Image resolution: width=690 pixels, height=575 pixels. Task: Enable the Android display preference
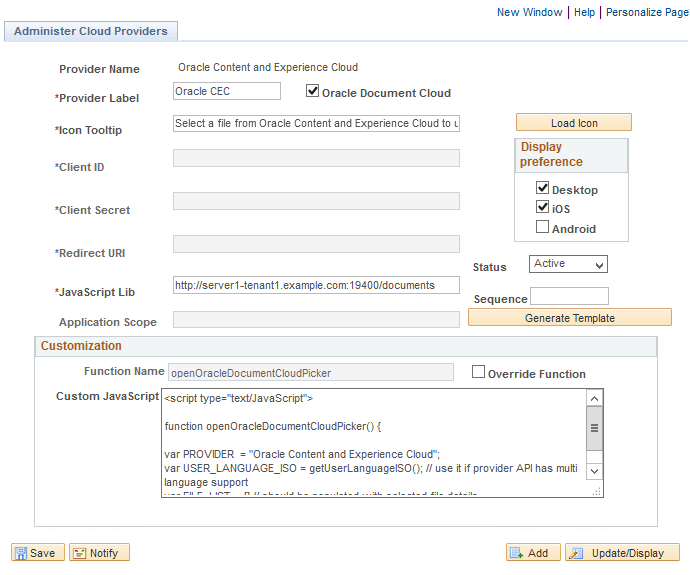(x=543, y=227)
